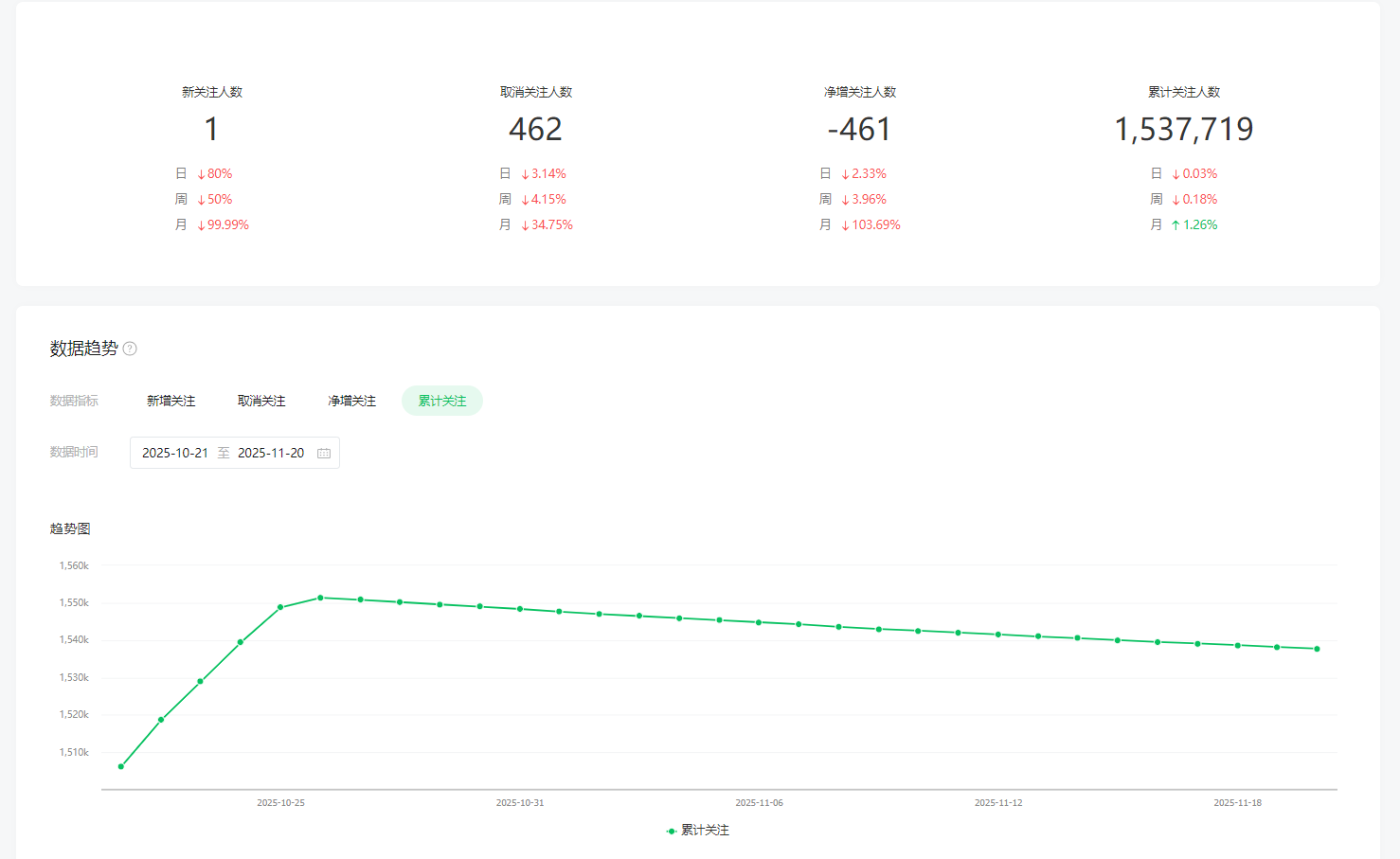Click the 累计关注人数 total 1,537,719

pyautogui.click(x=1184, y=130)
